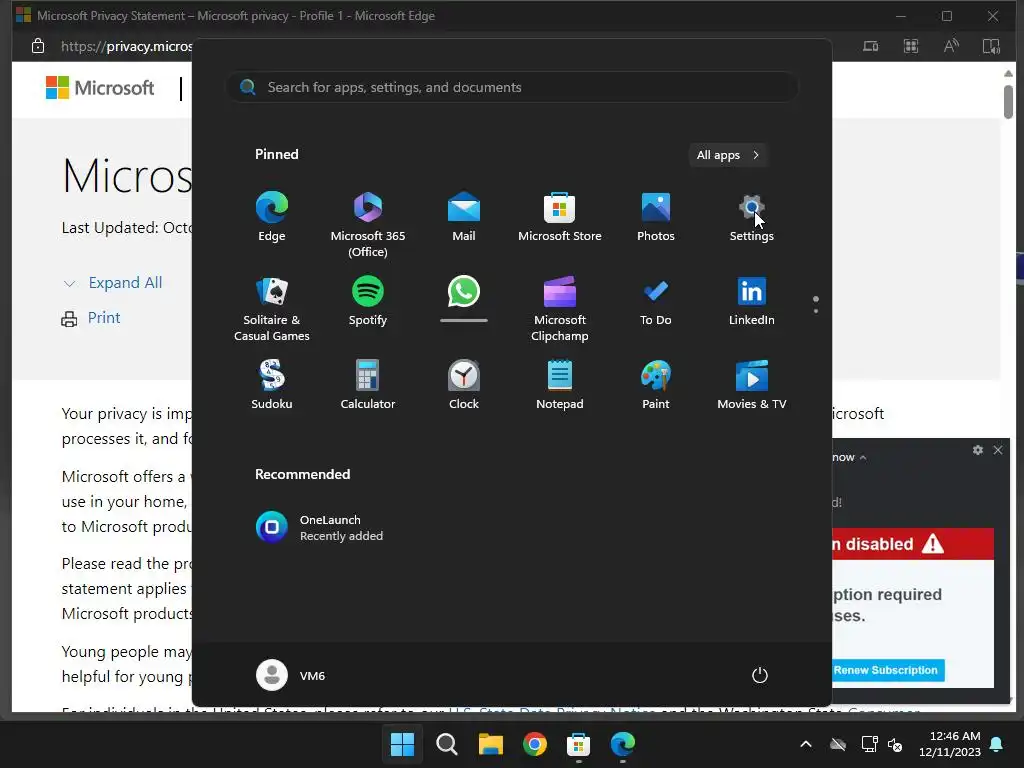The width and height of the screenshot is (1024, 768).
Task: Open the network status tray icon
Action: tap(869, 744)
